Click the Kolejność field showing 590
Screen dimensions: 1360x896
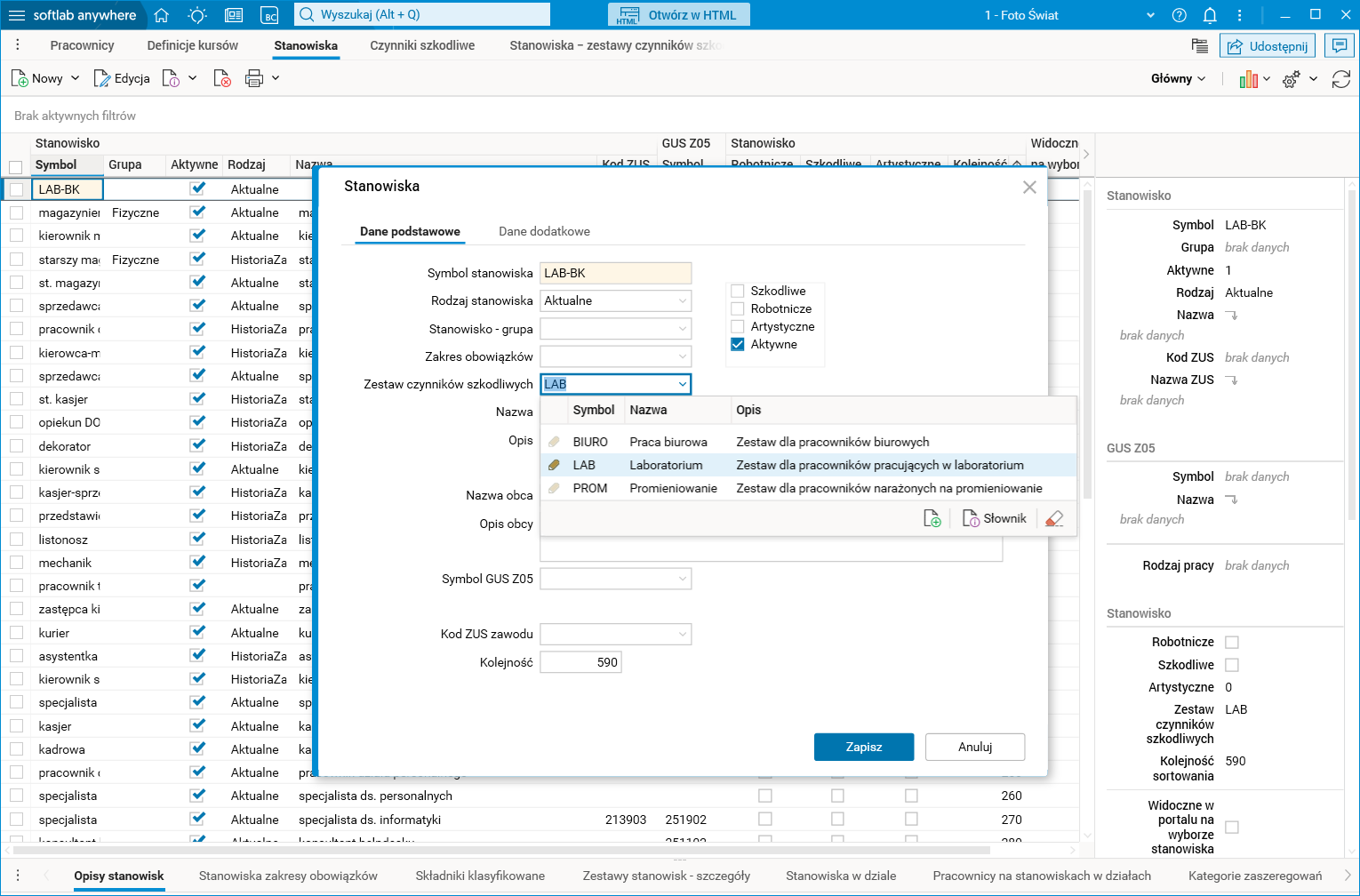coord(580,662)
